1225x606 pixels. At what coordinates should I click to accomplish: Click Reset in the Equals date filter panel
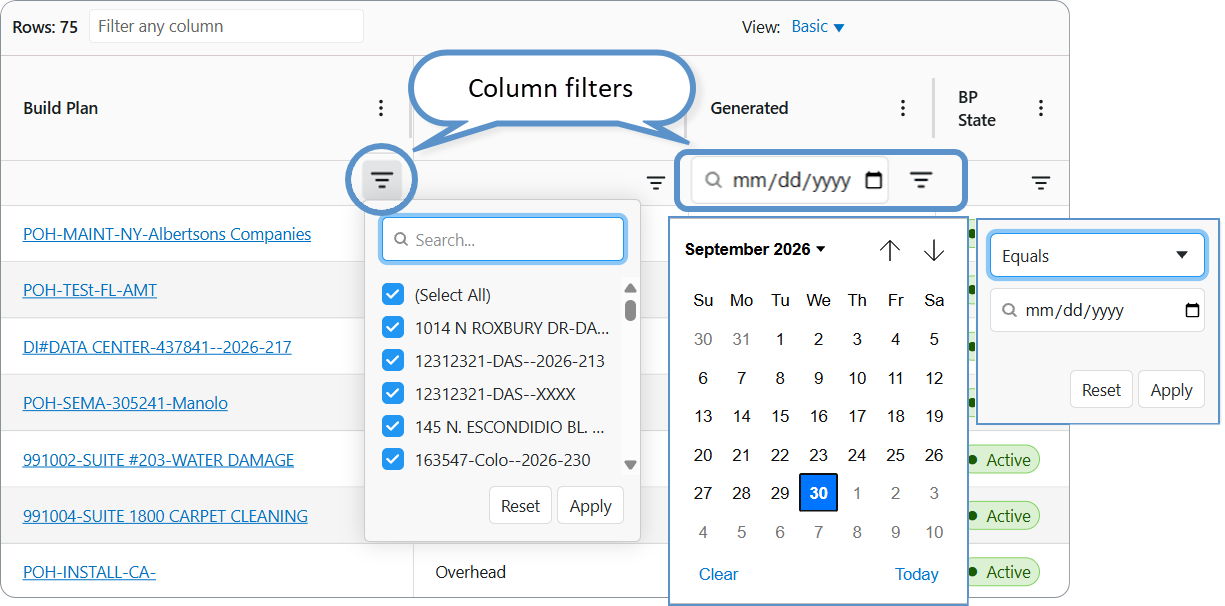(x=1101, y=390)
